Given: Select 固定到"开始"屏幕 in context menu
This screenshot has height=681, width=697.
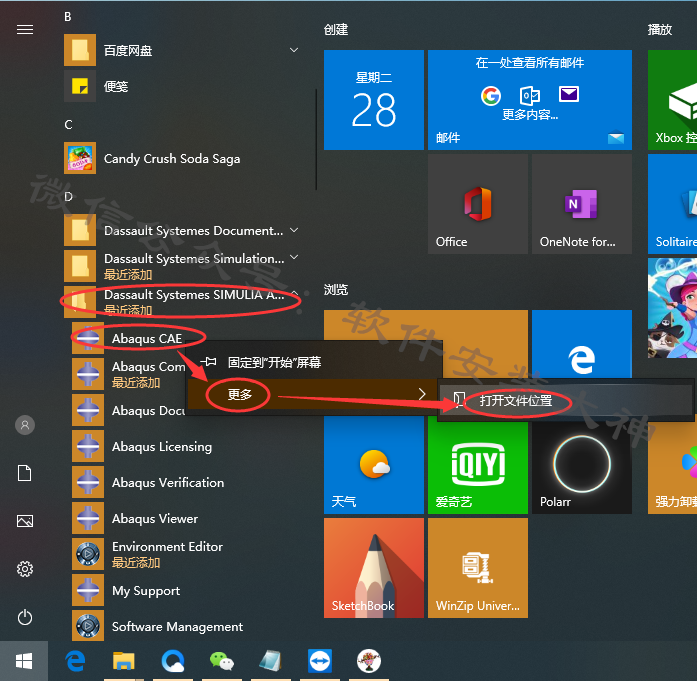Looking at the screenshot, I should [314, 362].
